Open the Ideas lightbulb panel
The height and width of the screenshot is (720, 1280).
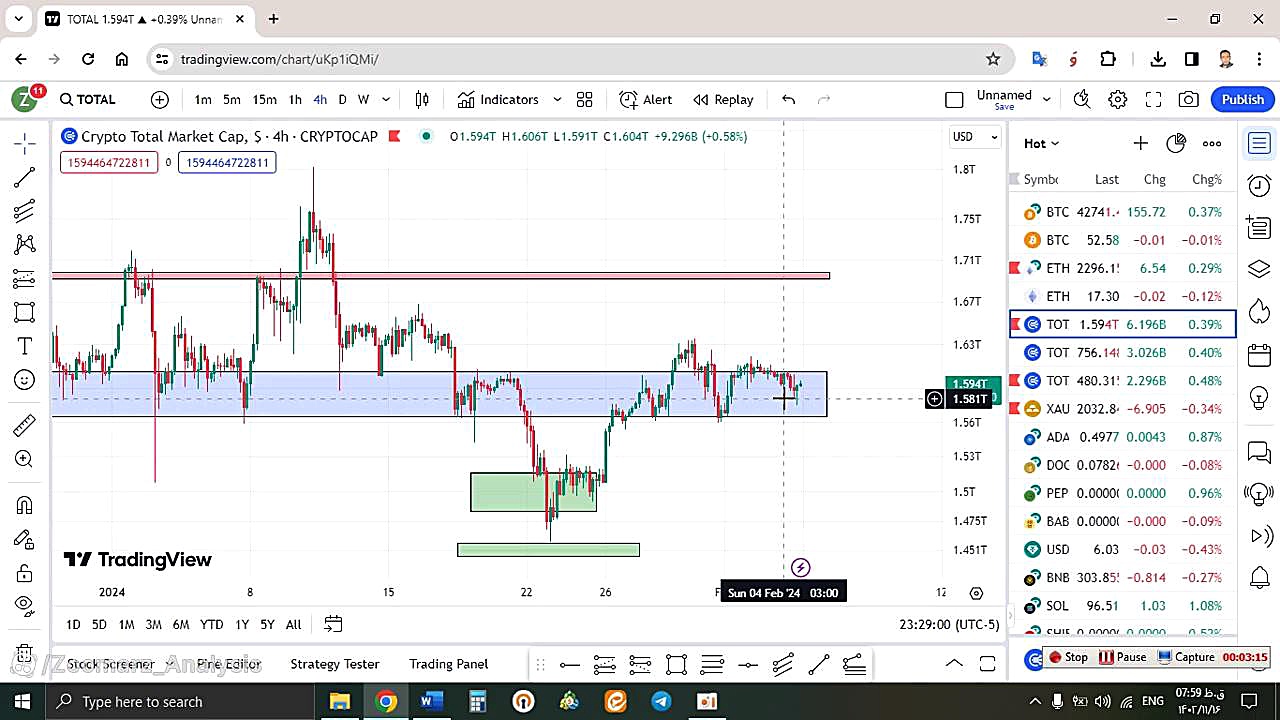(1260, 397)
